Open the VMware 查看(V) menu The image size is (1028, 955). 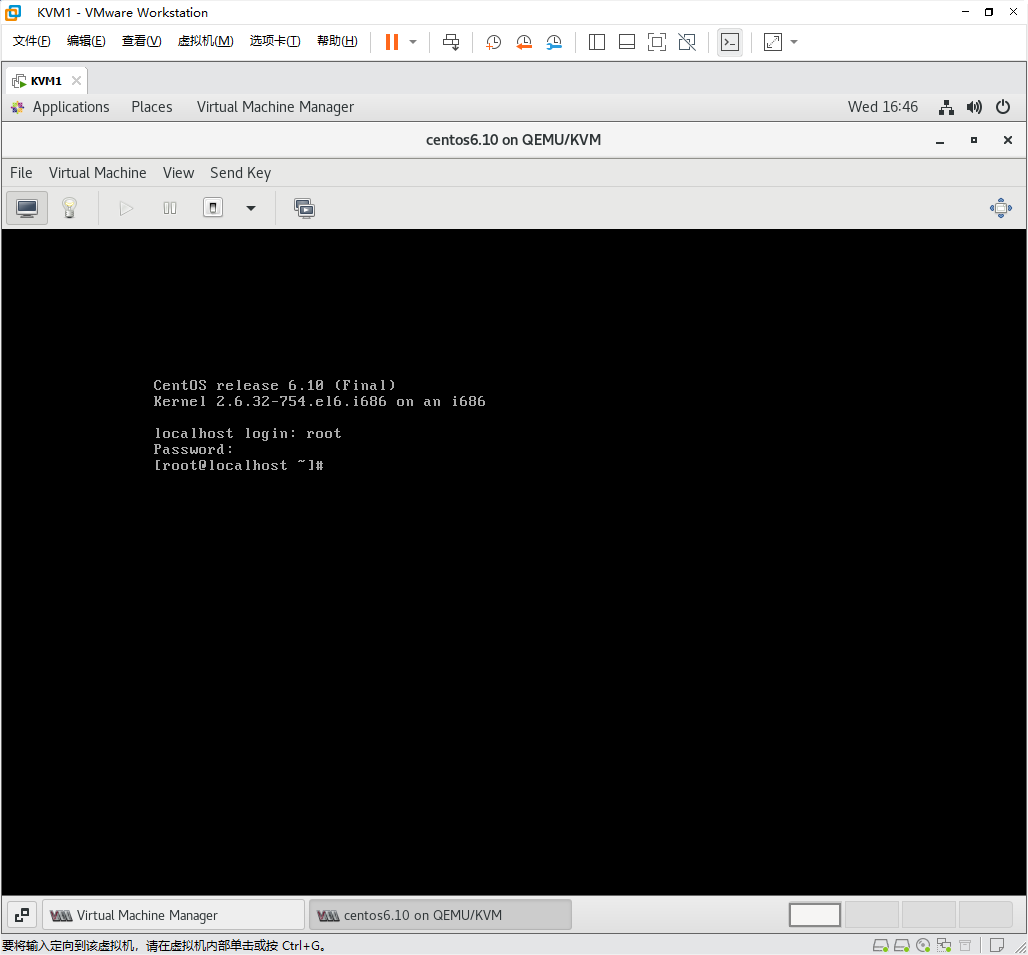click(142, 41)
